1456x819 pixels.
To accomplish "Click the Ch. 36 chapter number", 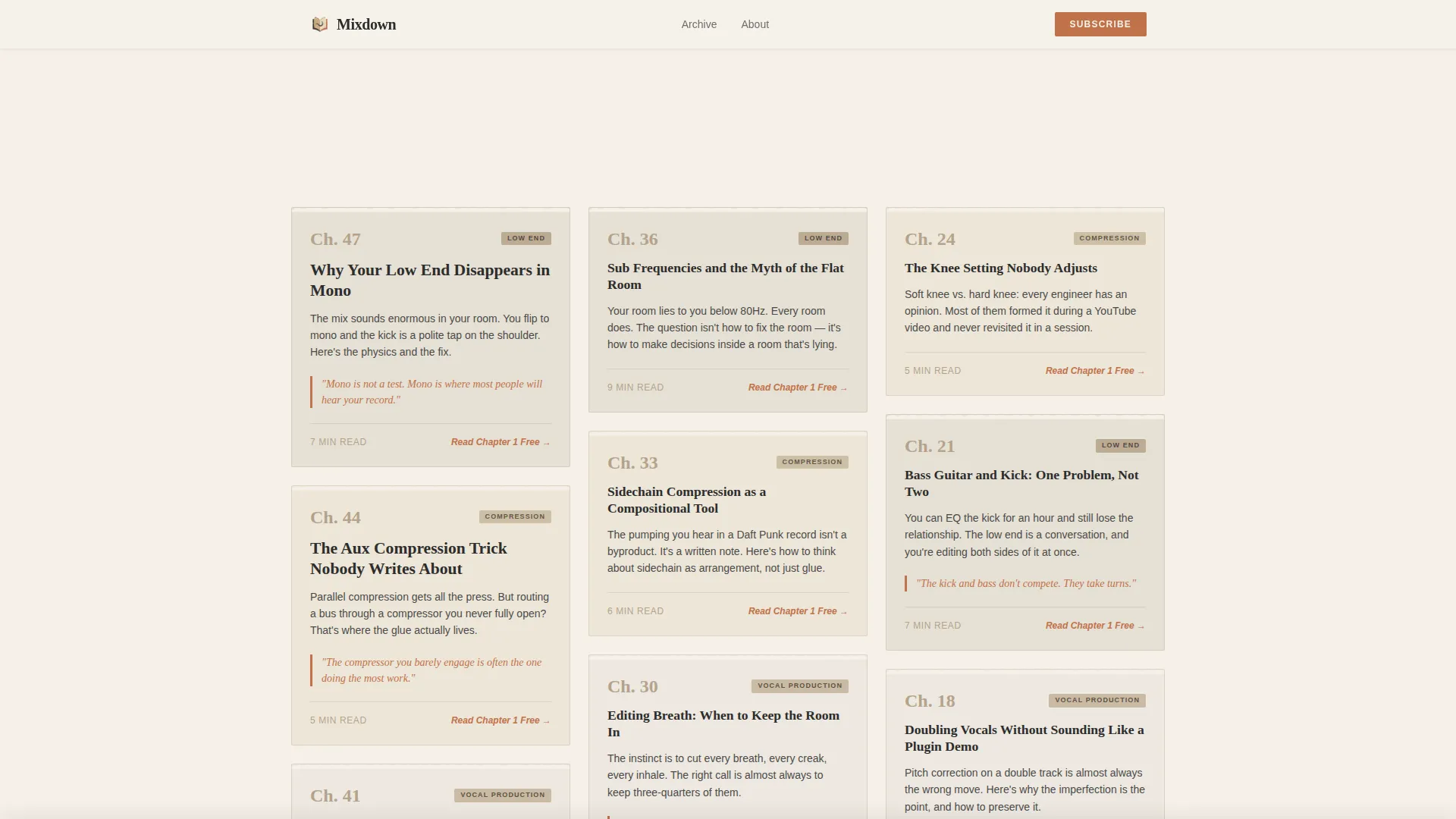I will [632, 239].
